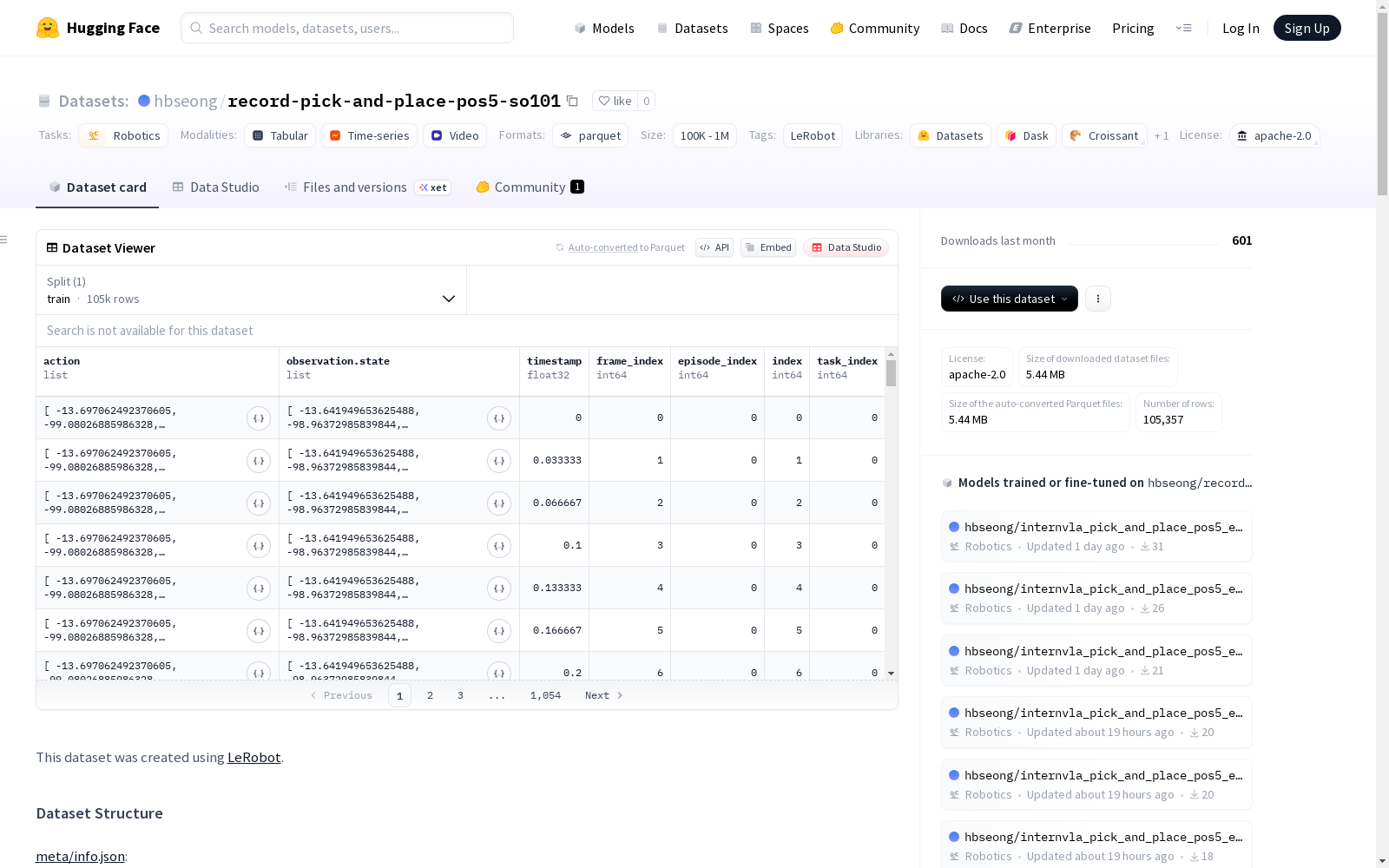The height and width of the screenshot is (868, 1389).
Task: Open the red Data Studio button
Action: tap(846, 247)
